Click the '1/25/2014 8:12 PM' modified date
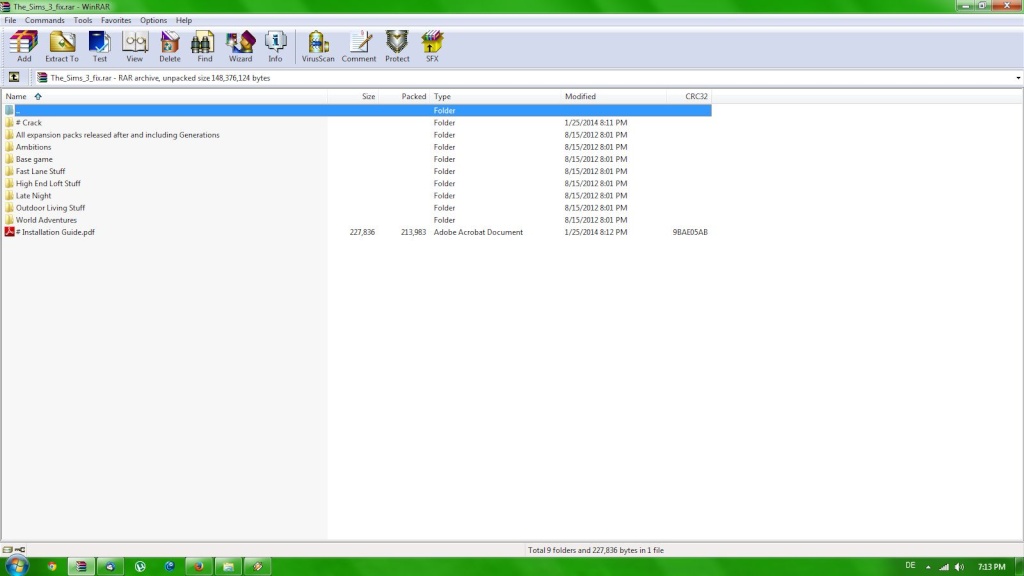This screenshot has height=576, width=1024. [x=596, y=232]
